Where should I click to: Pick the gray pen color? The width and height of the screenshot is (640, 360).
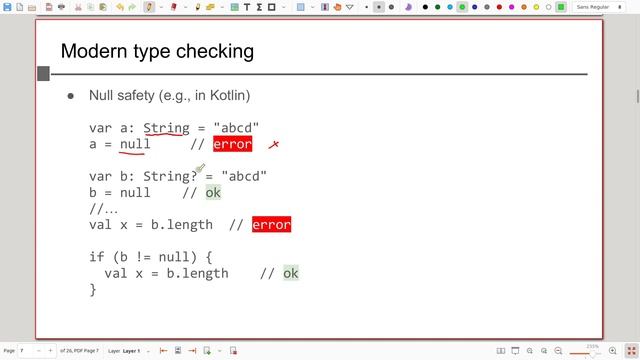pos(487,7)
